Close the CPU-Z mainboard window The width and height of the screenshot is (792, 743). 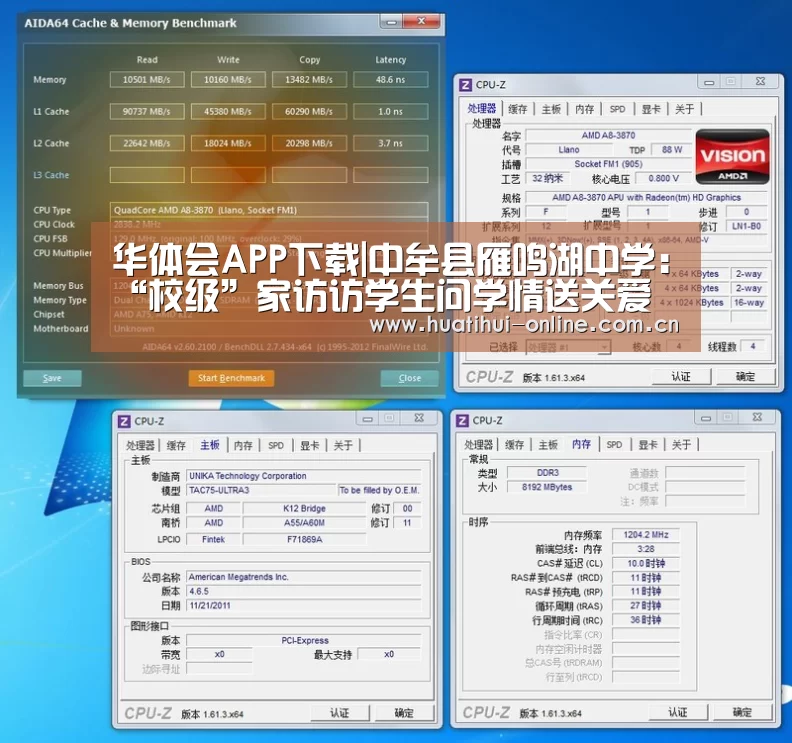tap(419, 418)
